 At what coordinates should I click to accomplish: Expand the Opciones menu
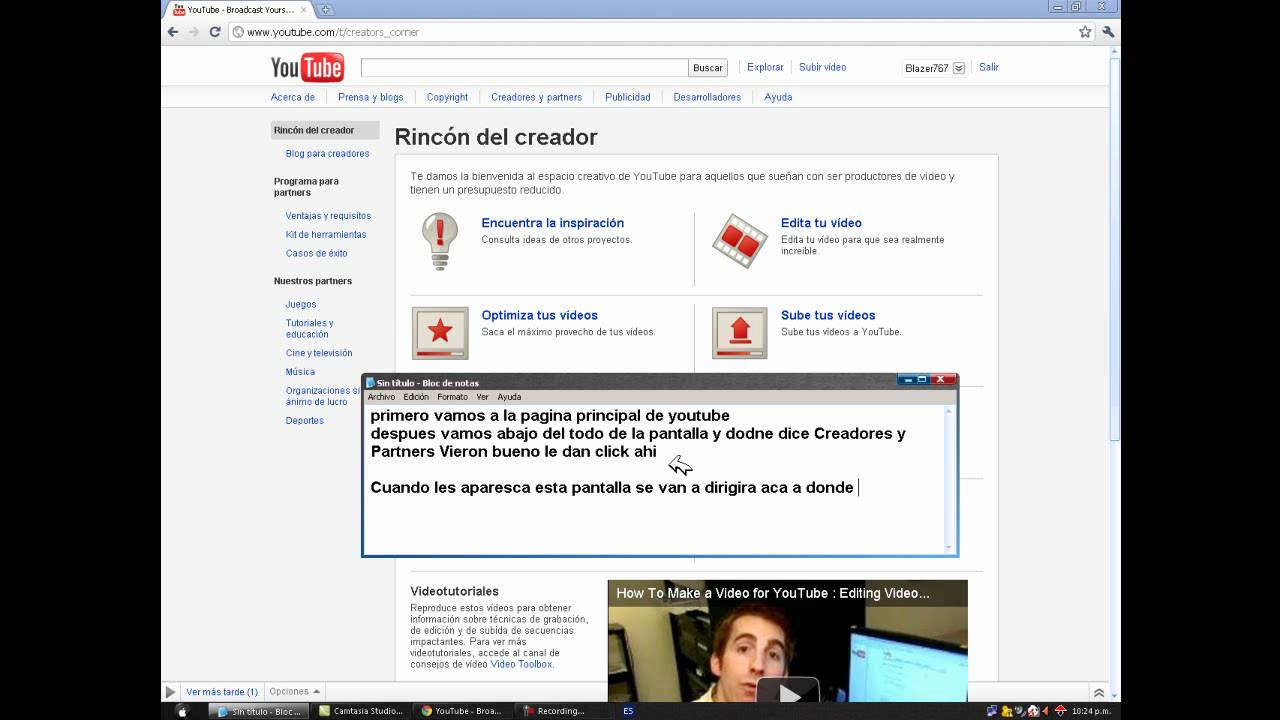coord(294,691)
